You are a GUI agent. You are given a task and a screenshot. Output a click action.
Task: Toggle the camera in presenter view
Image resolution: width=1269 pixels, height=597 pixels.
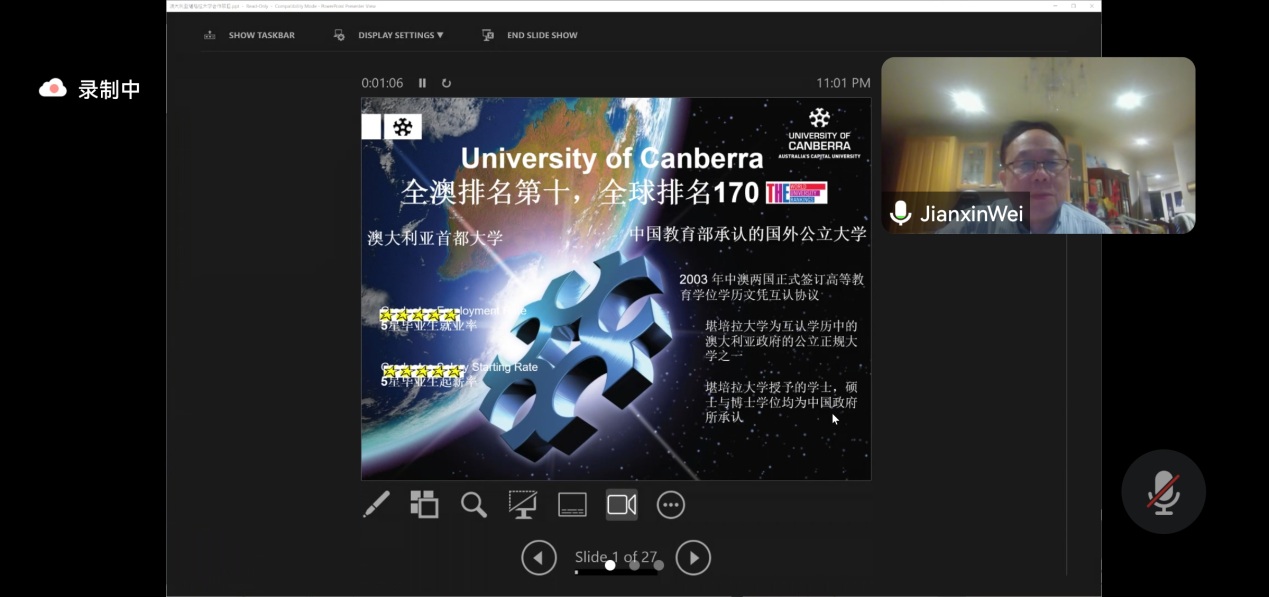tap(621, 505)
